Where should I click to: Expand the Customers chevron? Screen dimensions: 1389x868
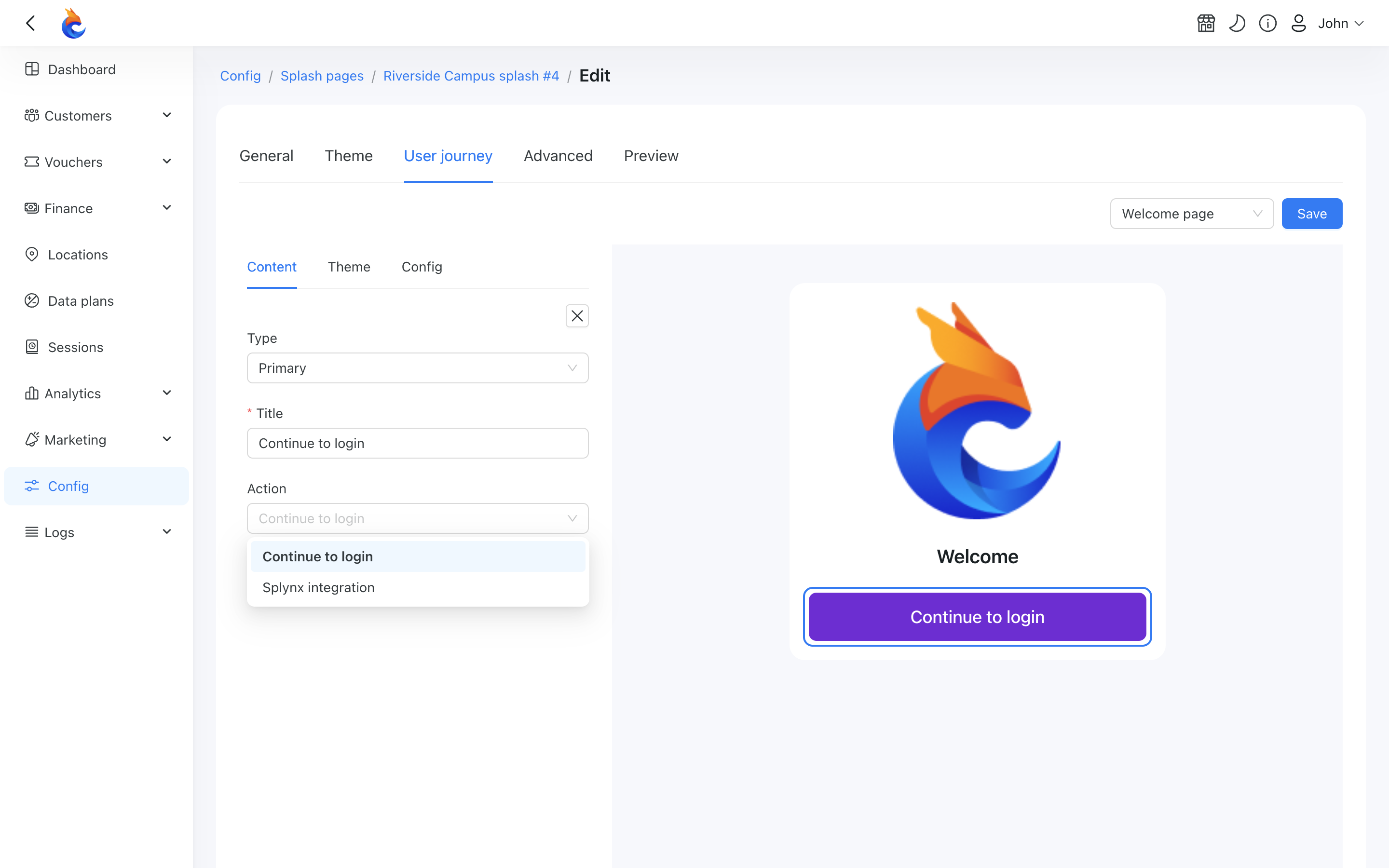point(167,115)
